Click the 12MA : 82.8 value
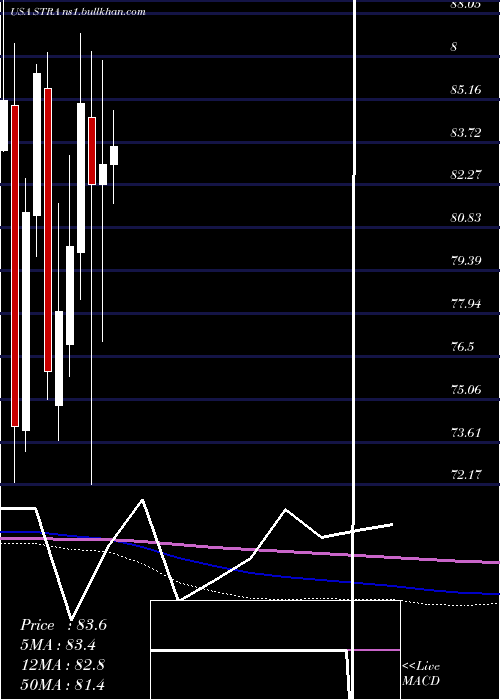Image resolution: width=500 pixels, height=700 pixels. pos(63,664)
